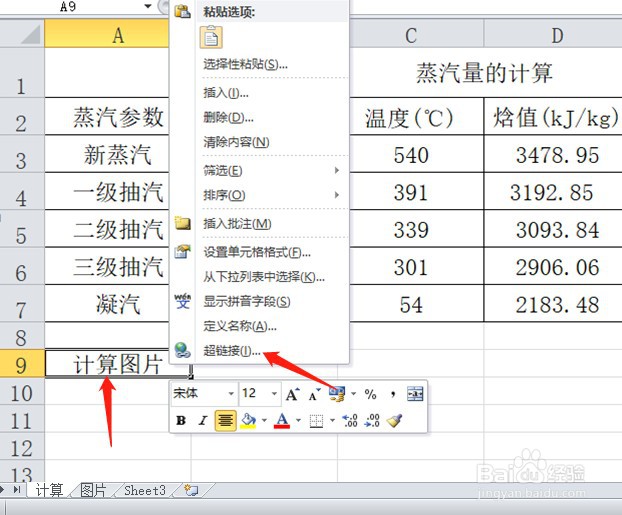
Task: Open the font color dropdown arrow
Action: (298, 421)
